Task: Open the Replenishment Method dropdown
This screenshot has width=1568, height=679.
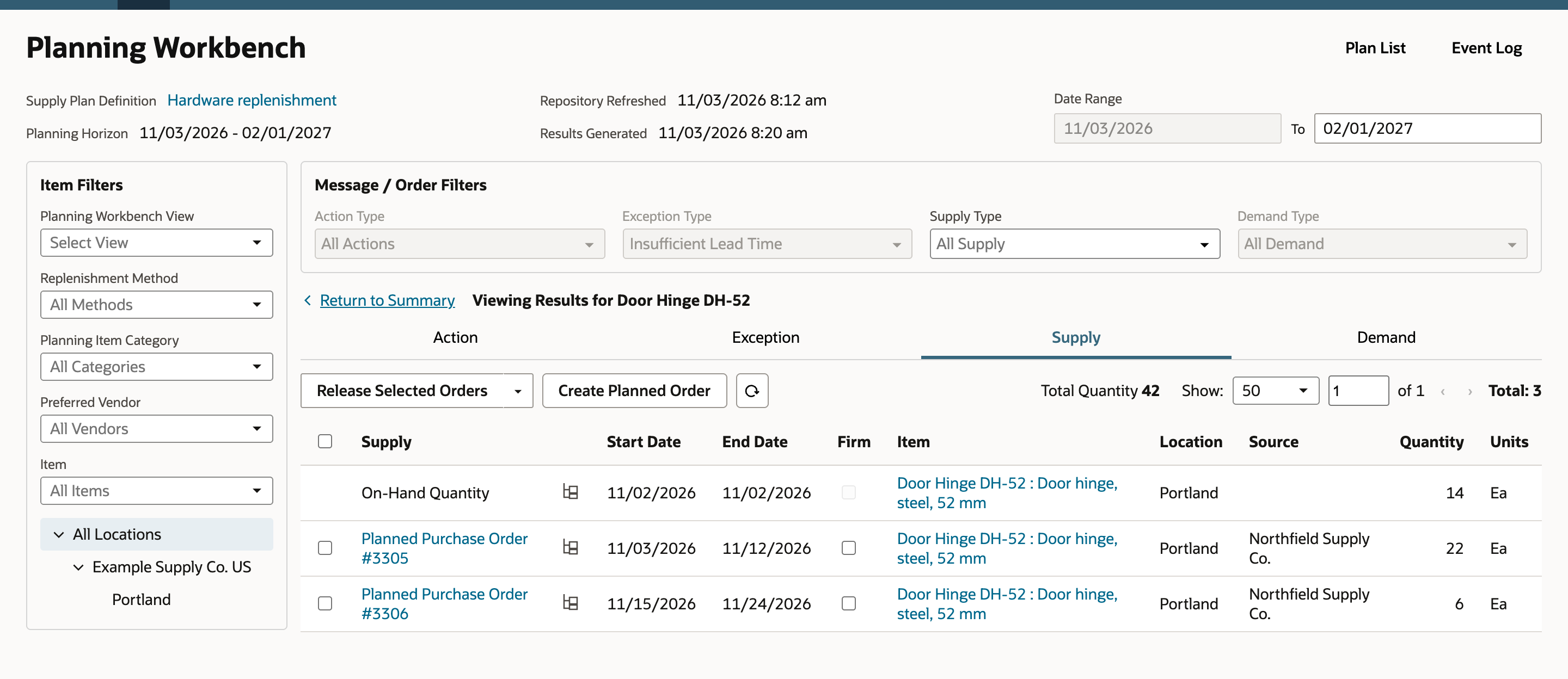Action: [156, 305]
